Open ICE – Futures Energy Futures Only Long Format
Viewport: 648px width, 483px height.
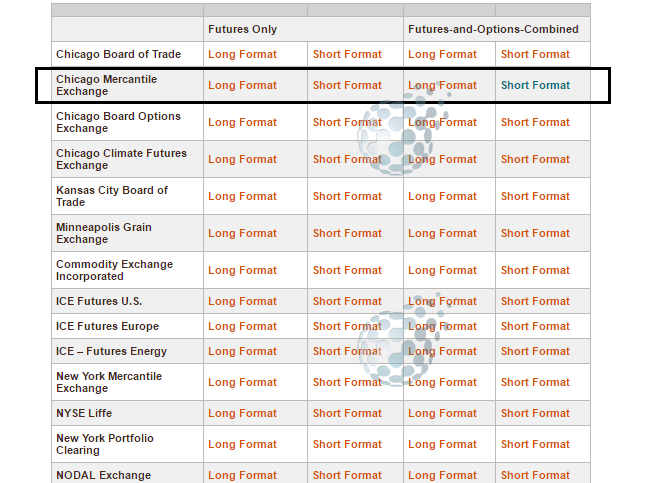242,351
